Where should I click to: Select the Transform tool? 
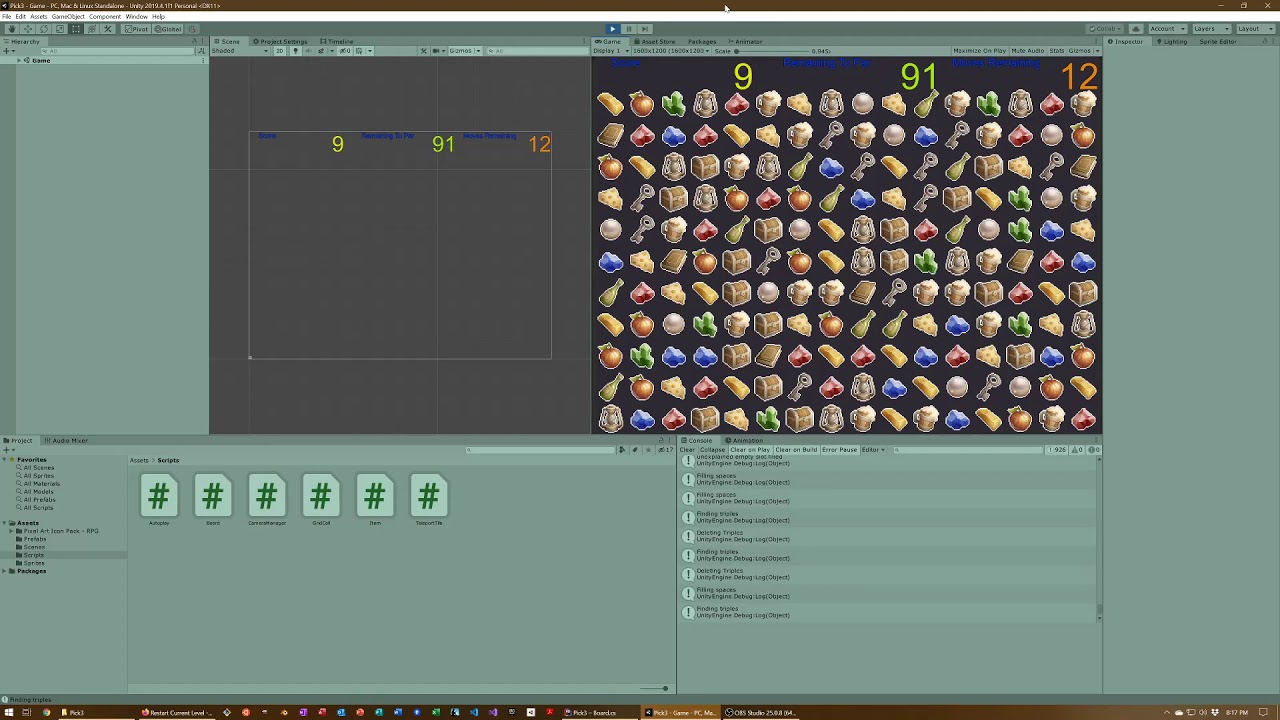[91, 29]
